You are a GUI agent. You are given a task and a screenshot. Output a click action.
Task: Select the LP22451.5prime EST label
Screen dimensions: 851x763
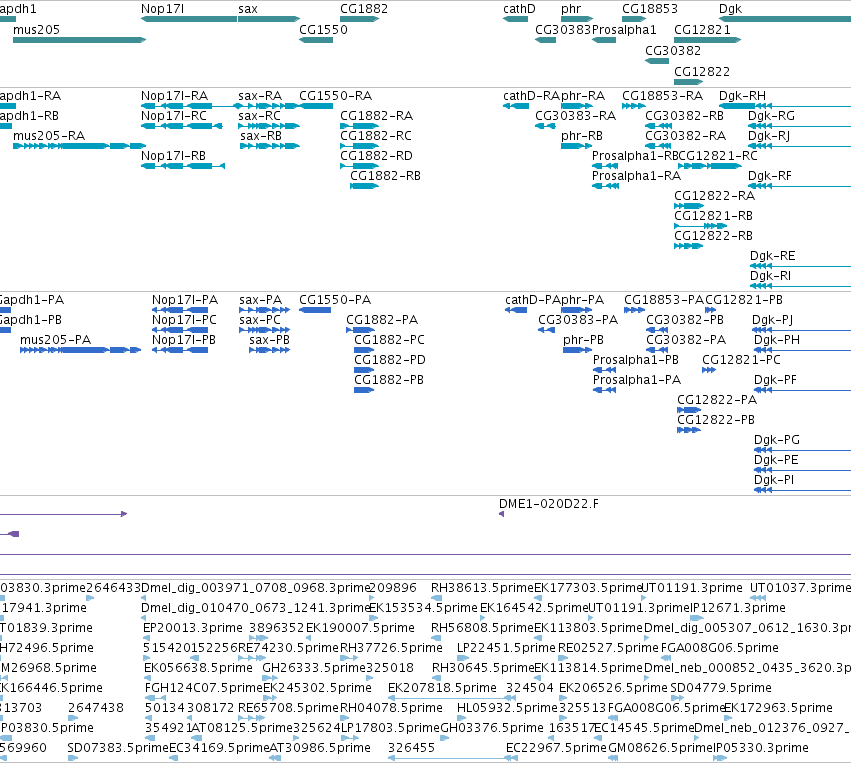pos(506,647)
